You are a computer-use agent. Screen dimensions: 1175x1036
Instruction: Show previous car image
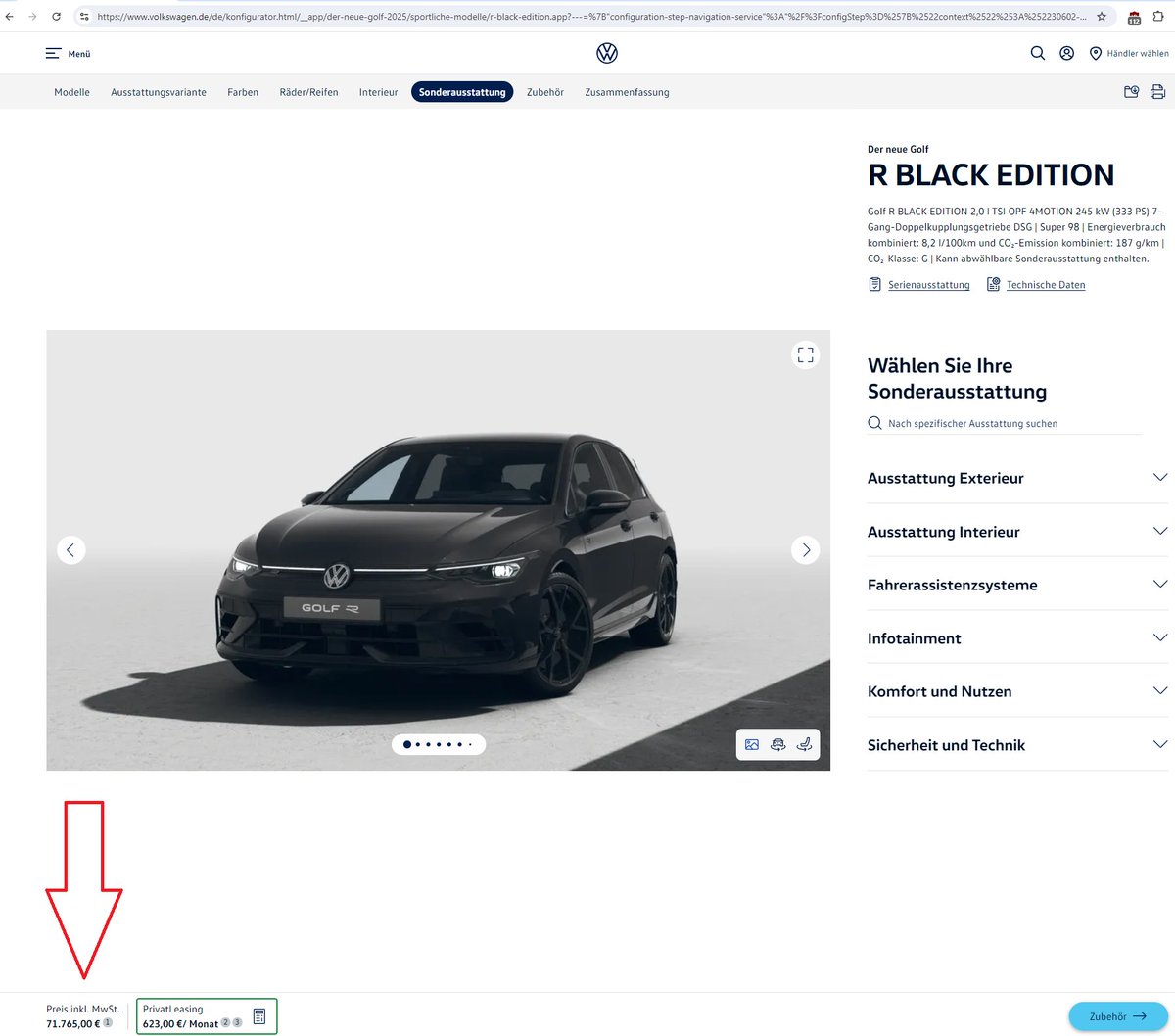(70, 550)
